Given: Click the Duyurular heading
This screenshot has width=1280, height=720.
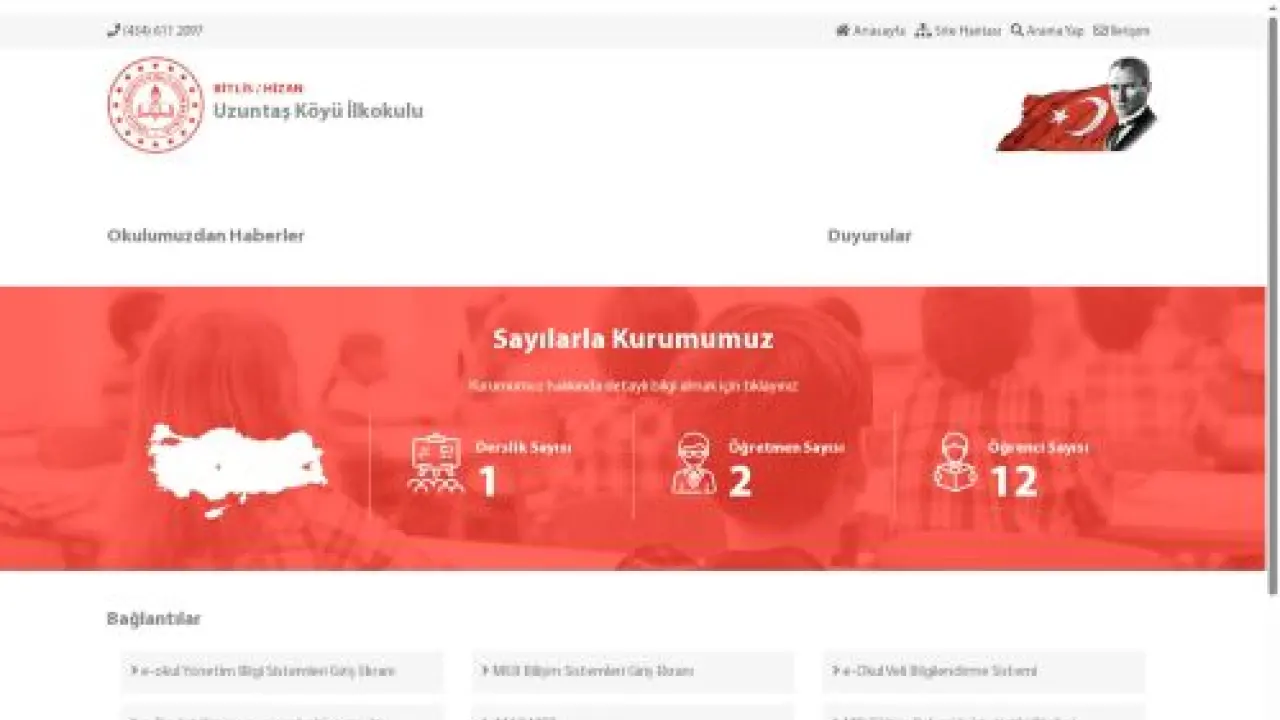Looking at the screenshot, I should [870, 236].
